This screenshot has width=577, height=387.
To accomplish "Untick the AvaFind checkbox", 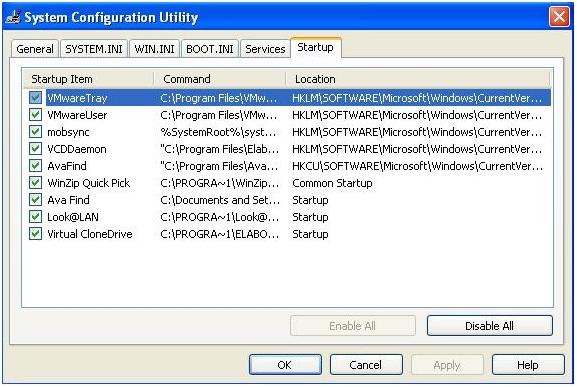I will (35, 166).
